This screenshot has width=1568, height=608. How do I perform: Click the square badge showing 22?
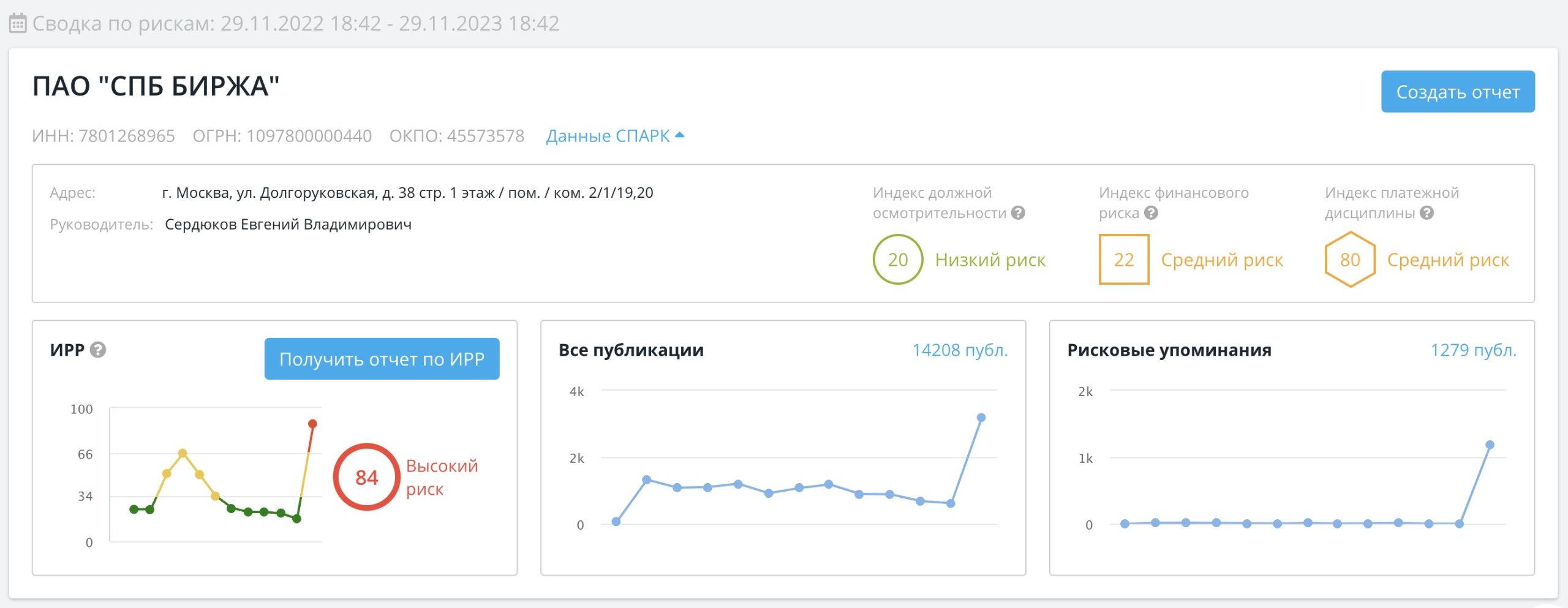[1124, 259]
